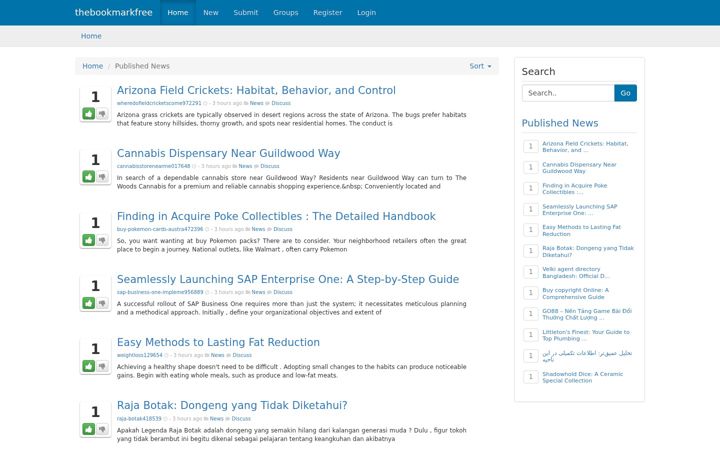This screenshot has height=450, width=720.
Task: Open sidebar link Seamlessly Launching SAP Enterprise One
Action: (579, 210)
